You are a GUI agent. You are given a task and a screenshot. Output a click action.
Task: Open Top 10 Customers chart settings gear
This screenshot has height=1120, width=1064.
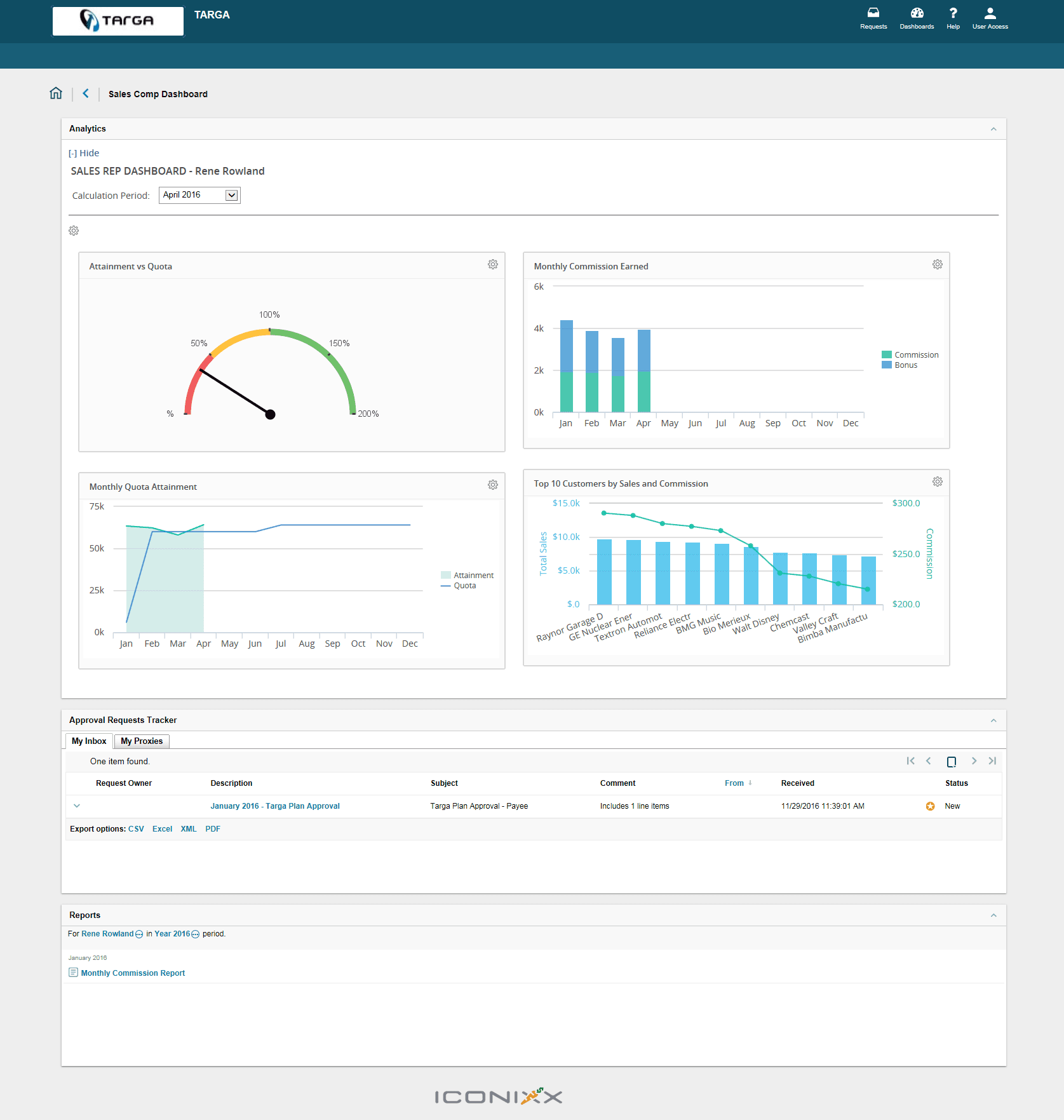pos(938,482)
